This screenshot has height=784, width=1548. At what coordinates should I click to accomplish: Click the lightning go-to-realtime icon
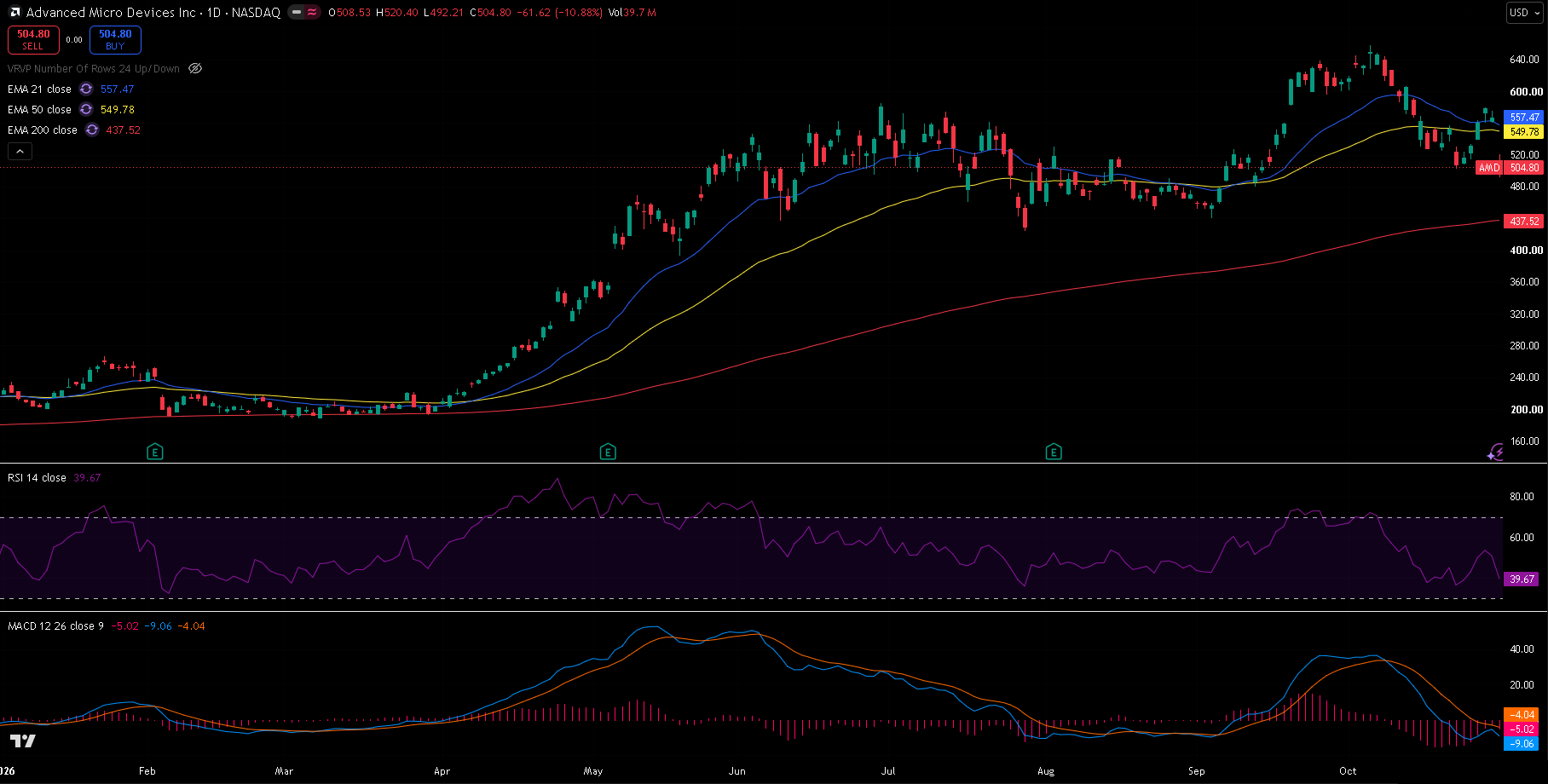(1496, 452)
